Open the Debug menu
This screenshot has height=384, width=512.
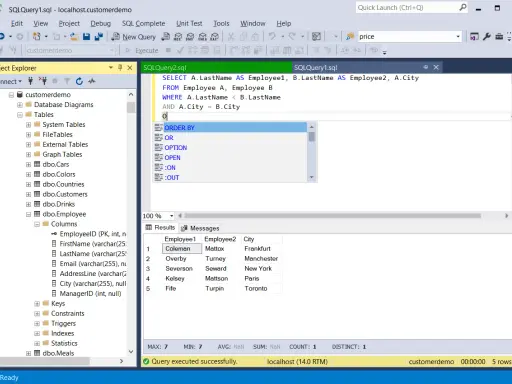click(x=100, y=23)
